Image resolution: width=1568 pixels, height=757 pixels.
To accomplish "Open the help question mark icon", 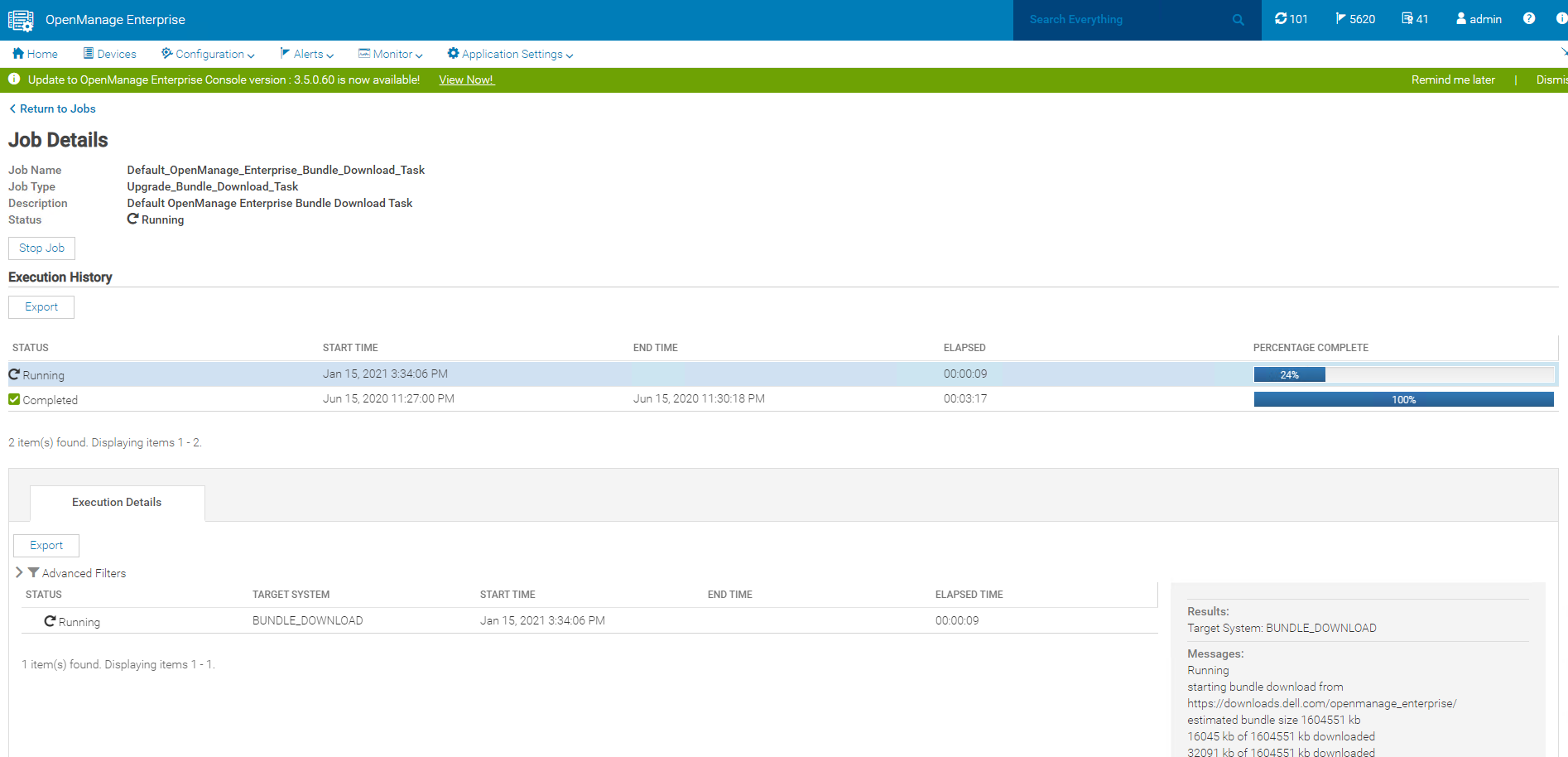I will pos(1529,18).
